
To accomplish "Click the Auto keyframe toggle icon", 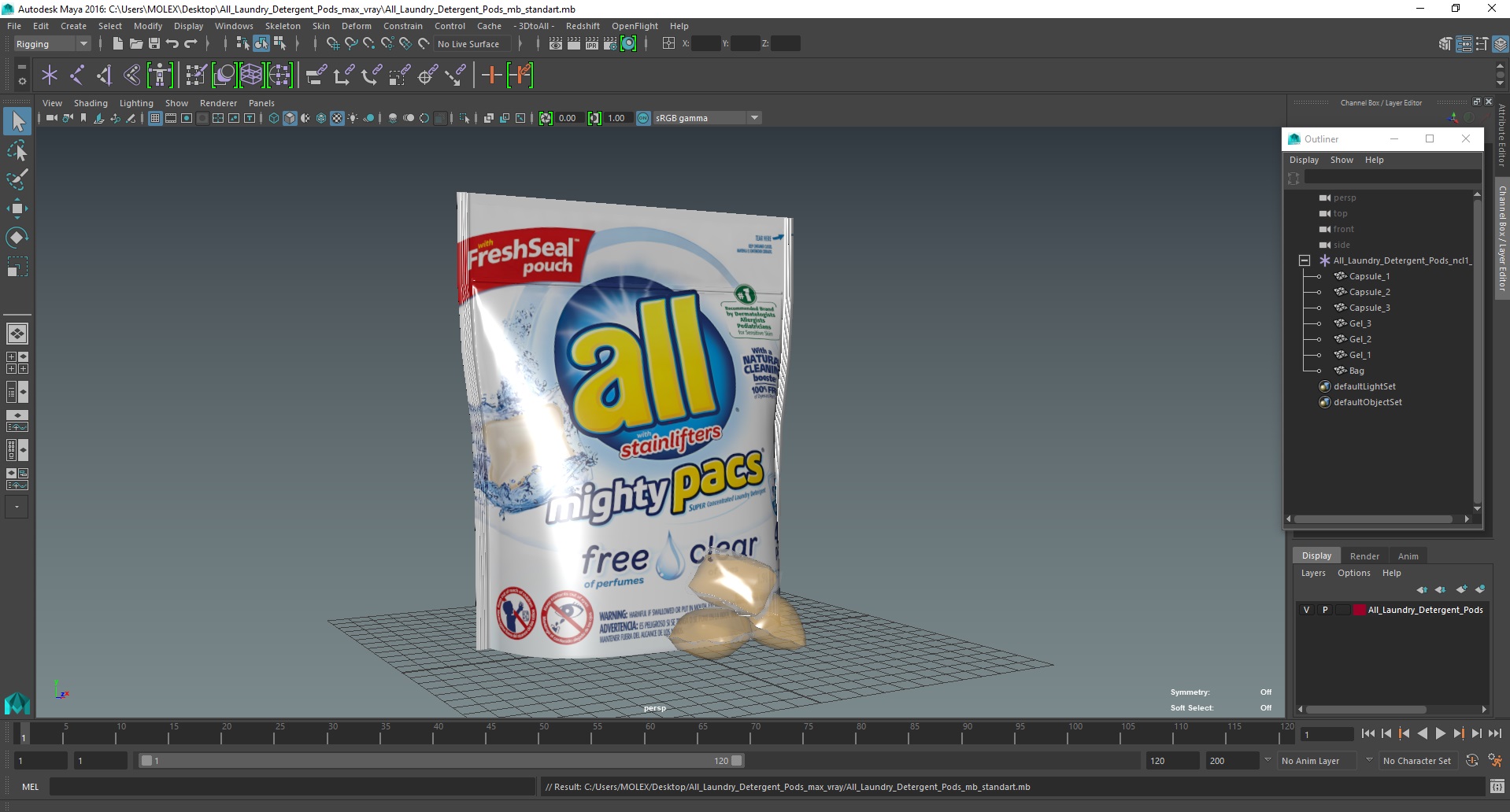I will point(1471,760).
